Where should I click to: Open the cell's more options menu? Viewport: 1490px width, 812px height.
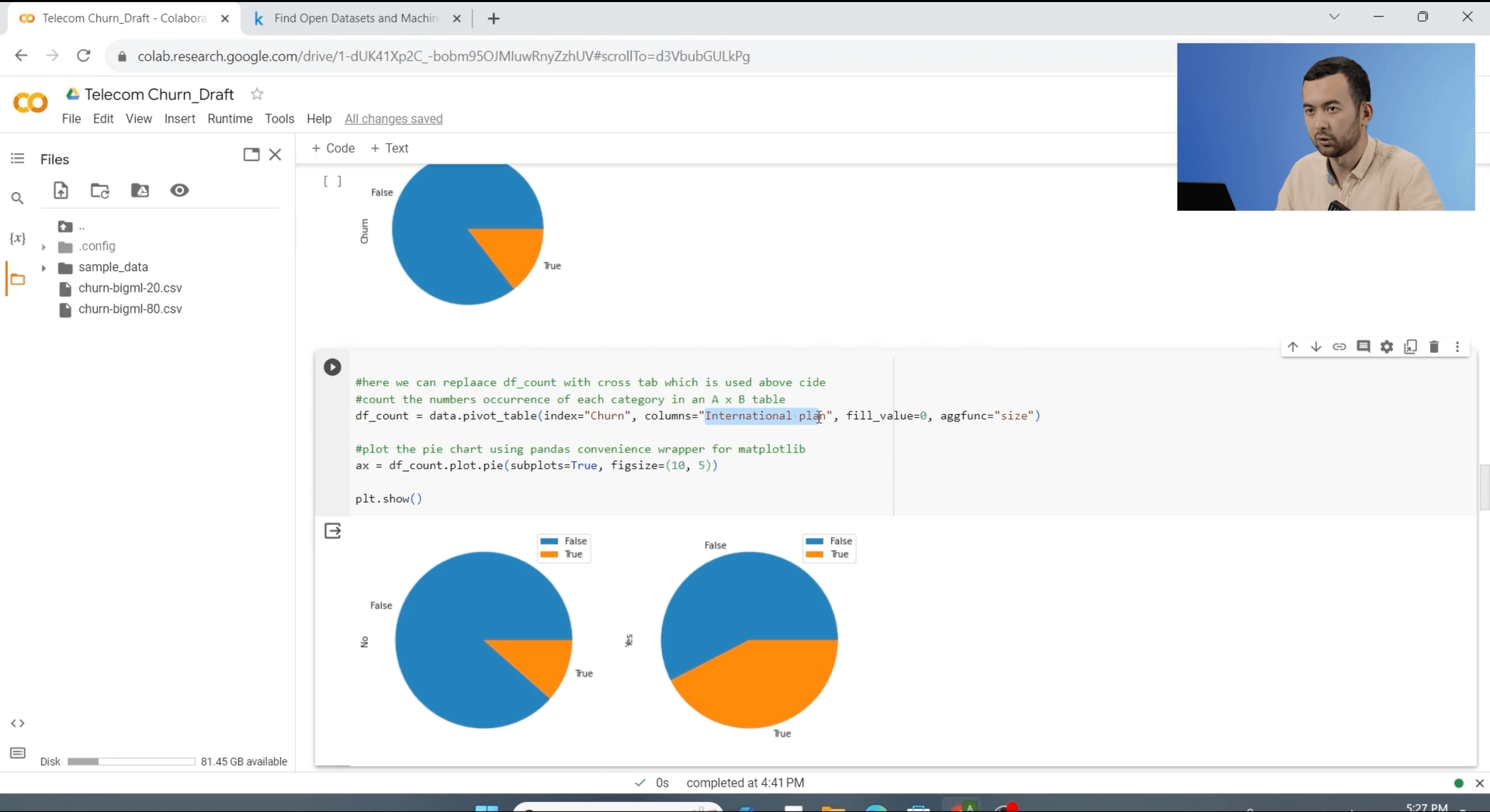click(x=1457, y=347)
